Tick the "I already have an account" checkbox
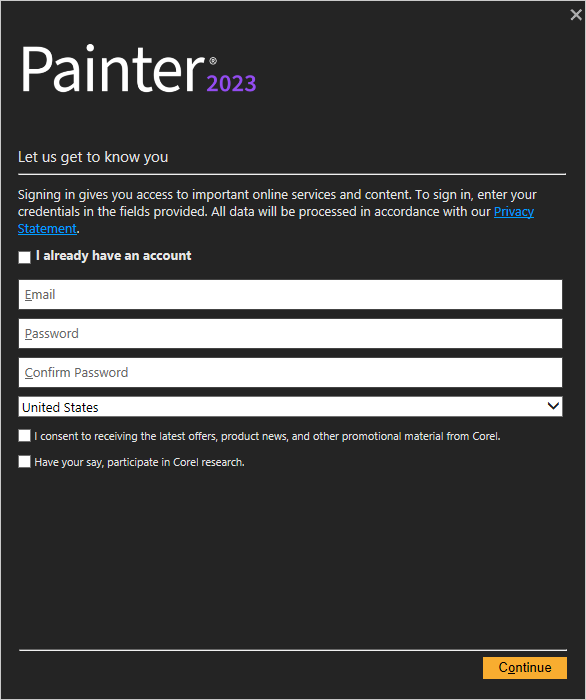Image resolution: width=586 pixels, height=700 pixels. (25, 257)
